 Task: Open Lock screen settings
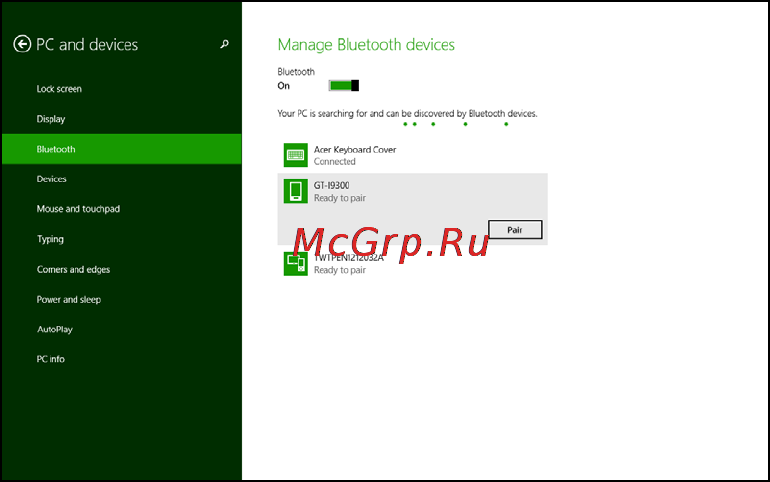(x=59, y=89)
